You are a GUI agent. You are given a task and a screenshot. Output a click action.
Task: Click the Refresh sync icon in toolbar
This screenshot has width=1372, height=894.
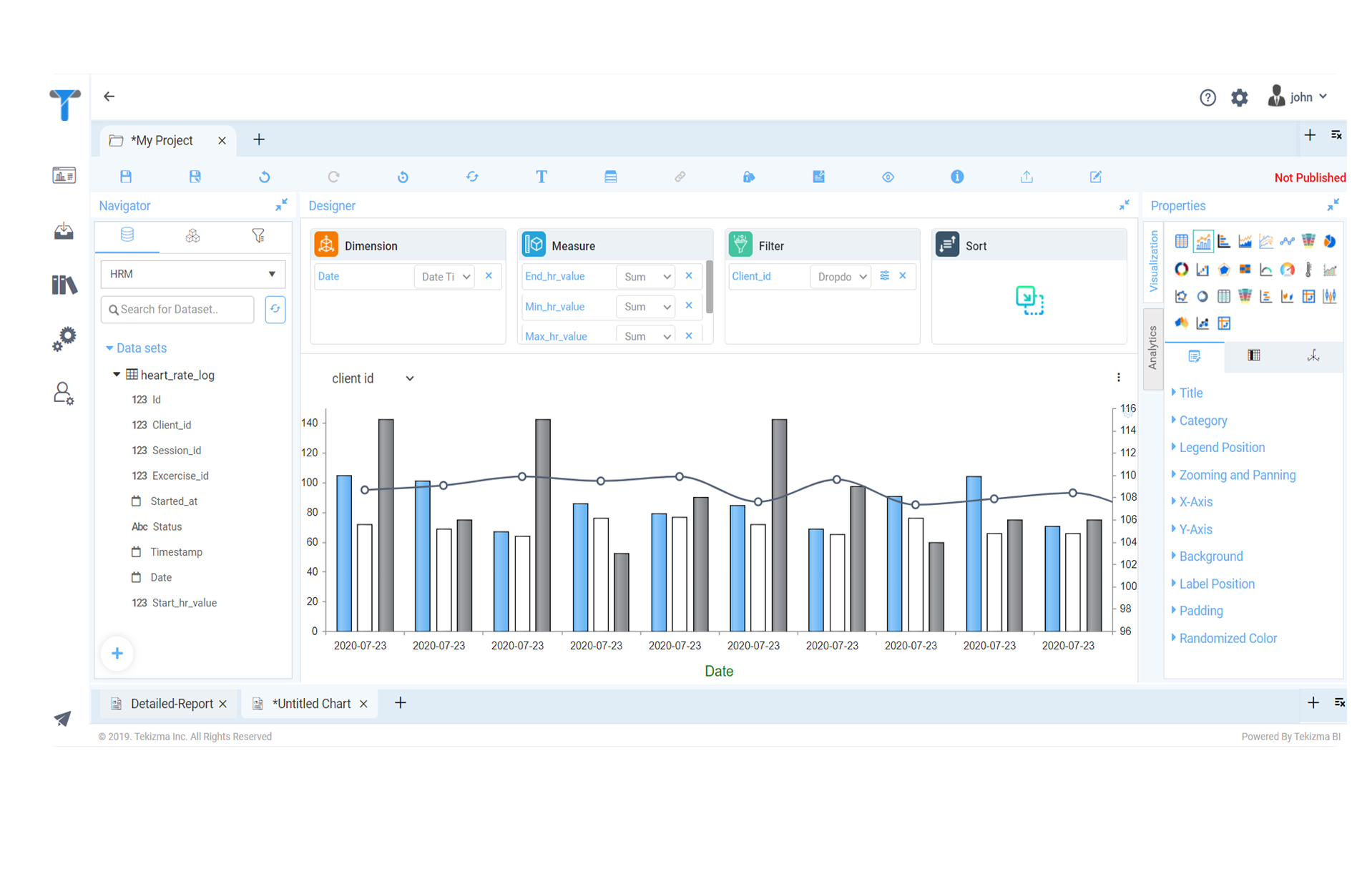pyautogui.click(x=472, y=177)
